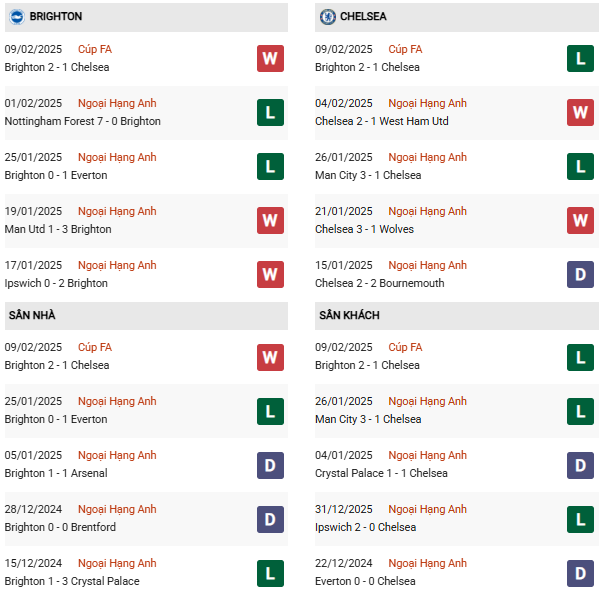
Task: Select W badge beside Chelsea 2-1 West Ham
Action: [580, 113]
